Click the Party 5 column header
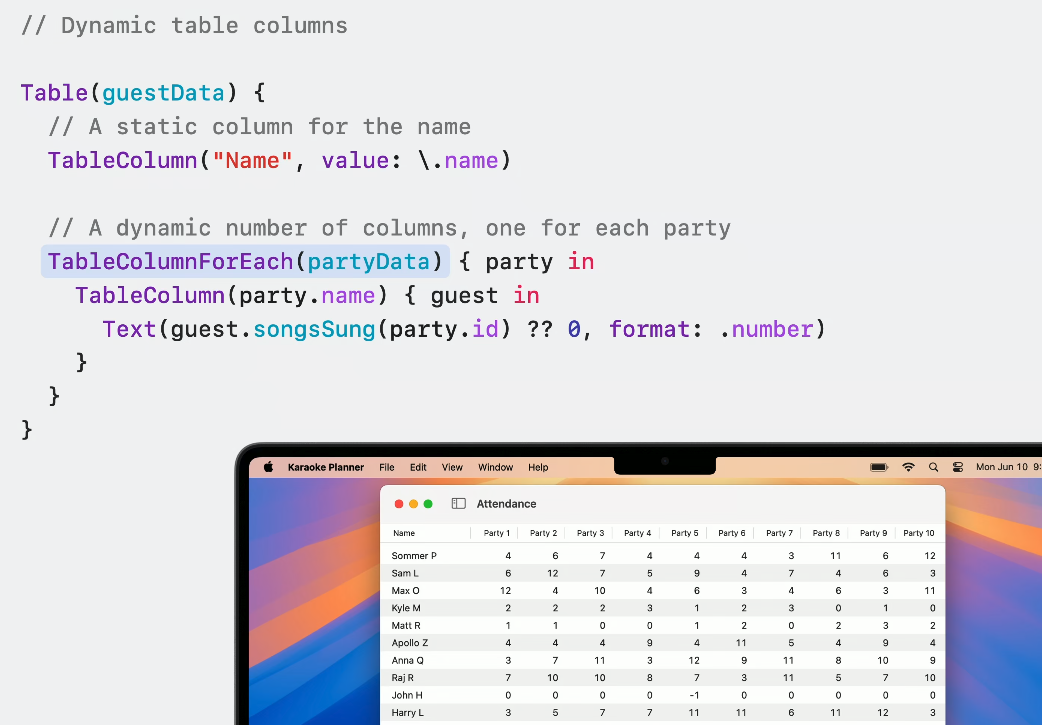Viewport: 1042px width, 725px height. tap(683, 533)
